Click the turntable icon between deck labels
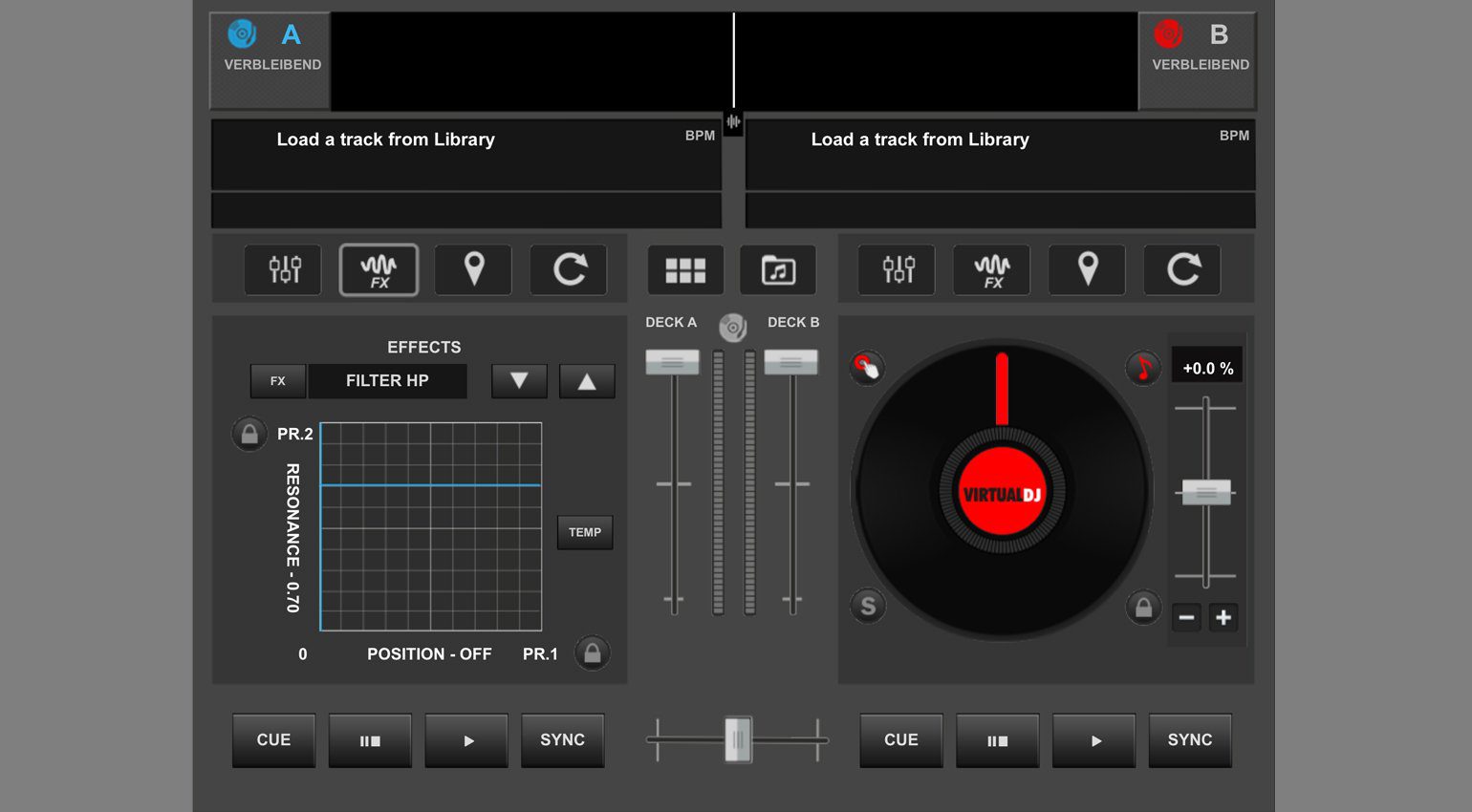 [x=733, y=328]
